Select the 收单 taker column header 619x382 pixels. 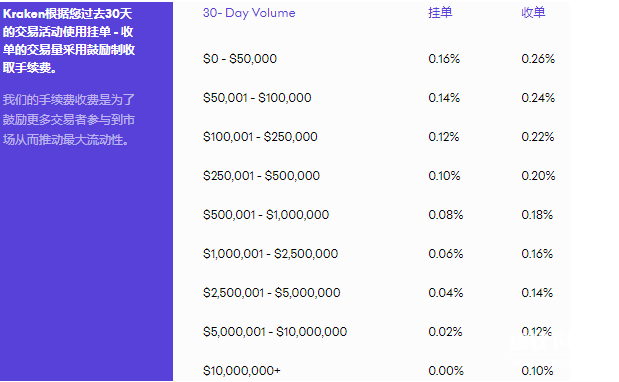tap(533, 13)
